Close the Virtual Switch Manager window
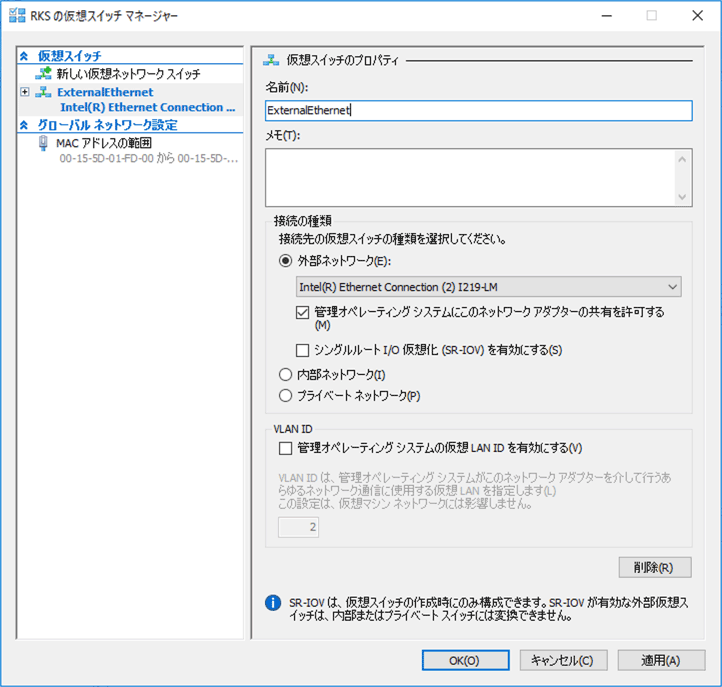 (697, 16)
